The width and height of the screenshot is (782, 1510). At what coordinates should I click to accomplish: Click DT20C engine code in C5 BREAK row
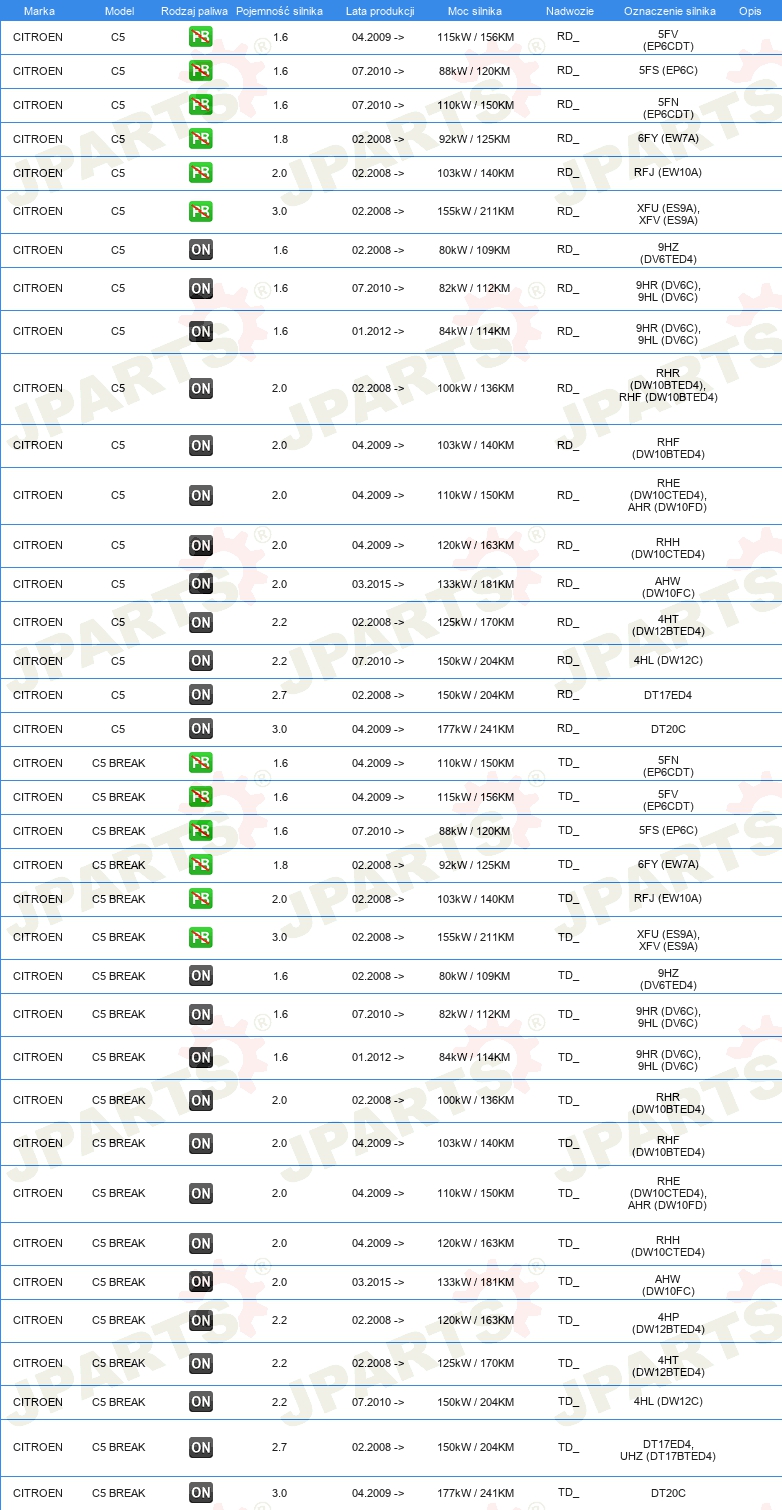(668, 1493)
